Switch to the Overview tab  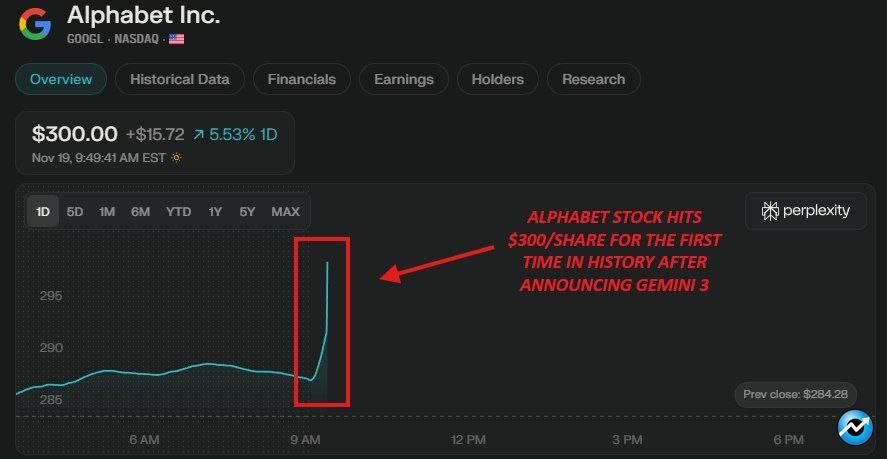pyautogui.click(x=61, y=79)
